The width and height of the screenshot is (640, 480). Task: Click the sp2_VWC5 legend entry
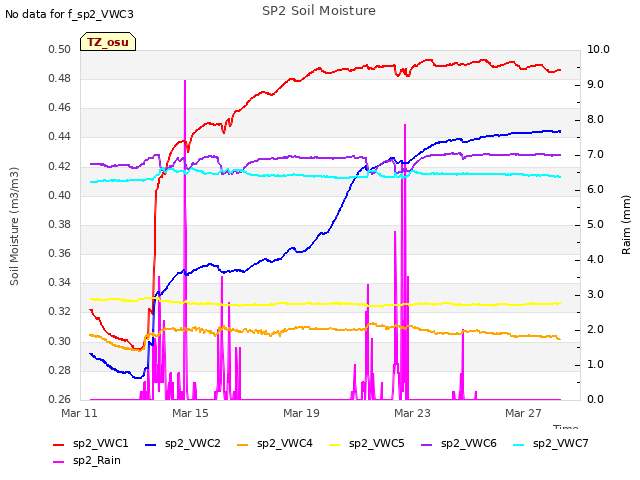tap(367, 444)
